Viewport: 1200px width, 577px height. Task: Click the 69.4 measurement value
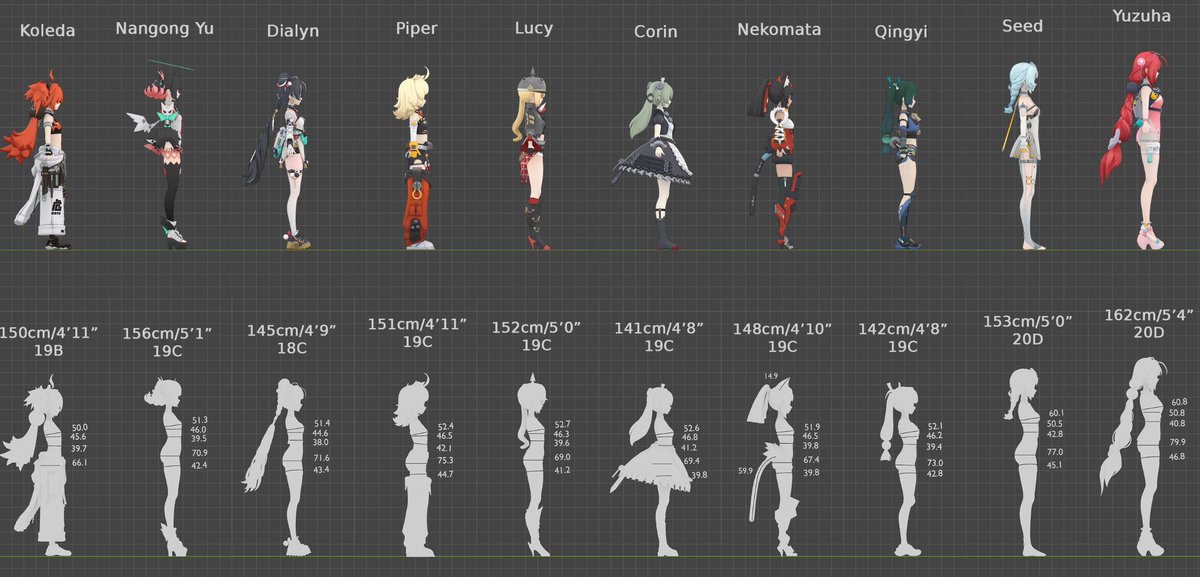tap(691, 461)
